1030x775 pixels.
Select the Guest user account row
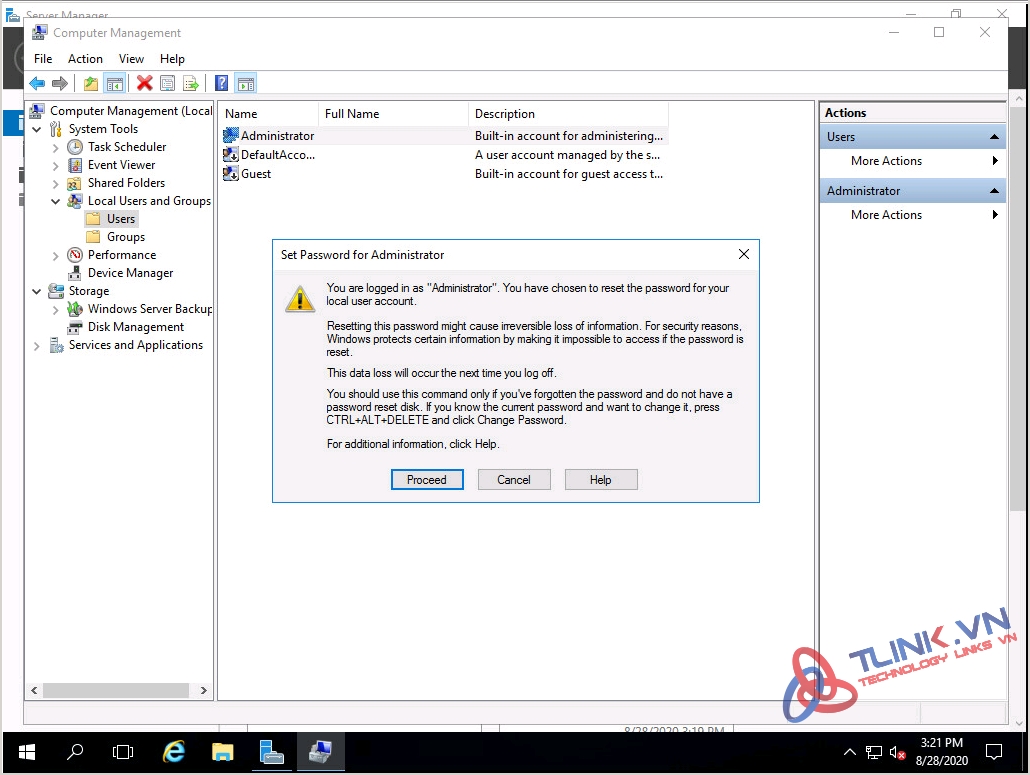(x=256, y=174)
